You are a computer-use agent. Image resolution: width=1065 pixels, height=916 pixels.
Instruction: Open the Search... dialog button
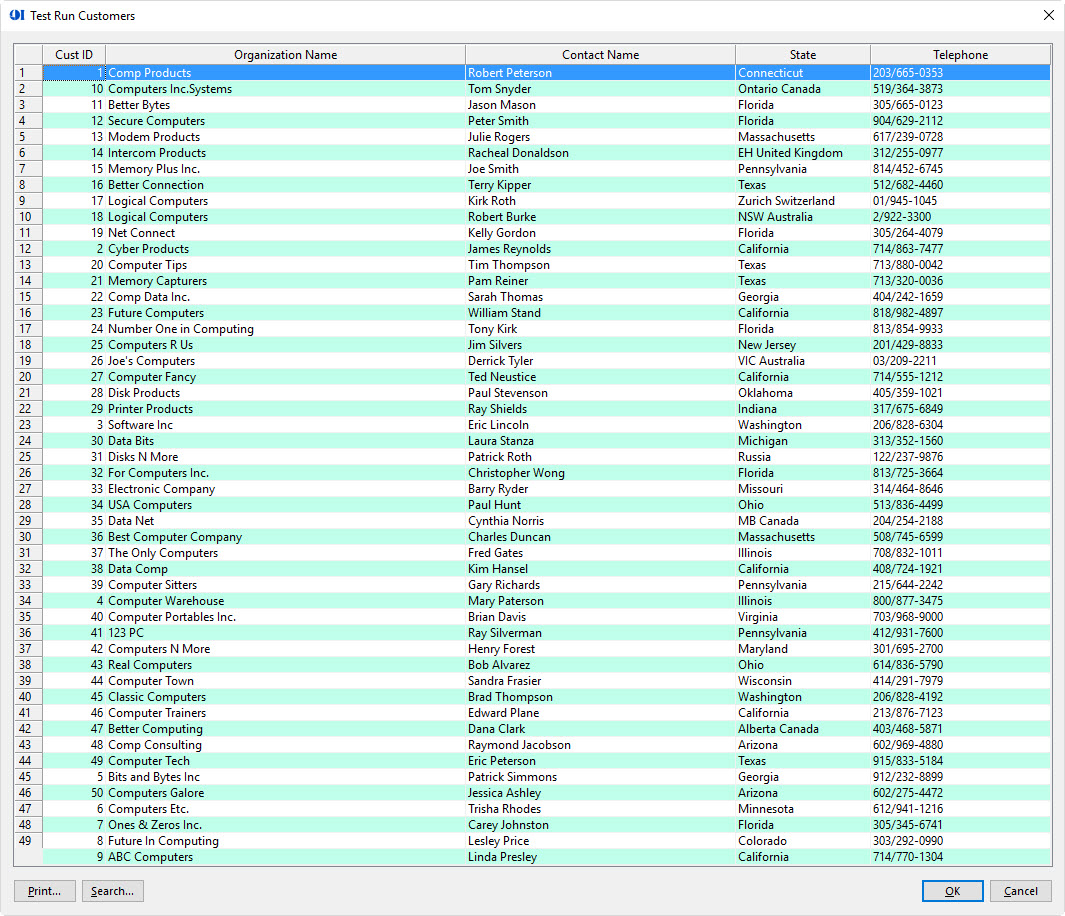coord(113,891)
